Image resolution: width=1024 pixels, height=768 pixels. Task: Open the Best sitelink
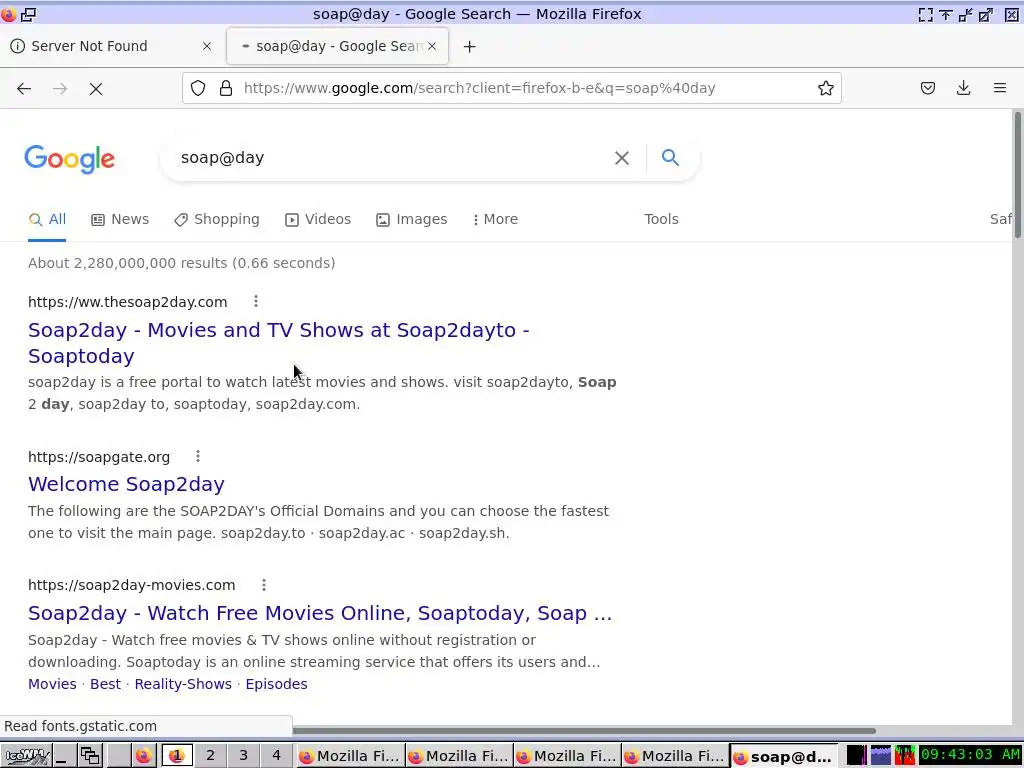[105, 684]
